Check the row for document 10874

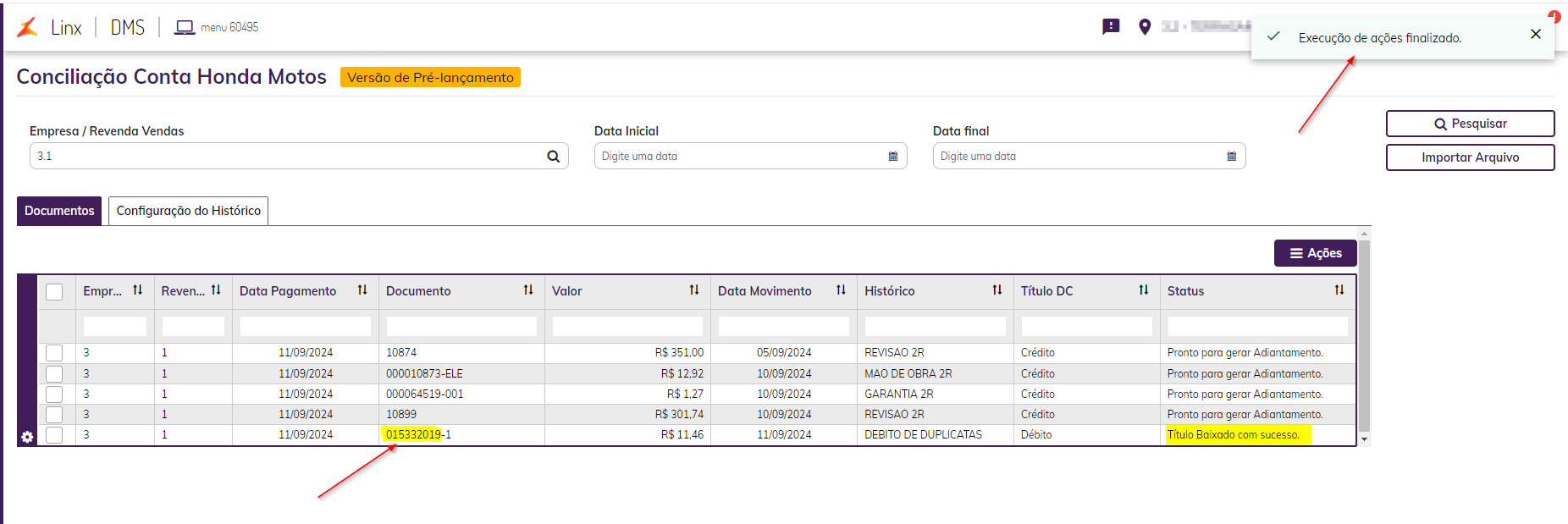(x=54, y=353)
